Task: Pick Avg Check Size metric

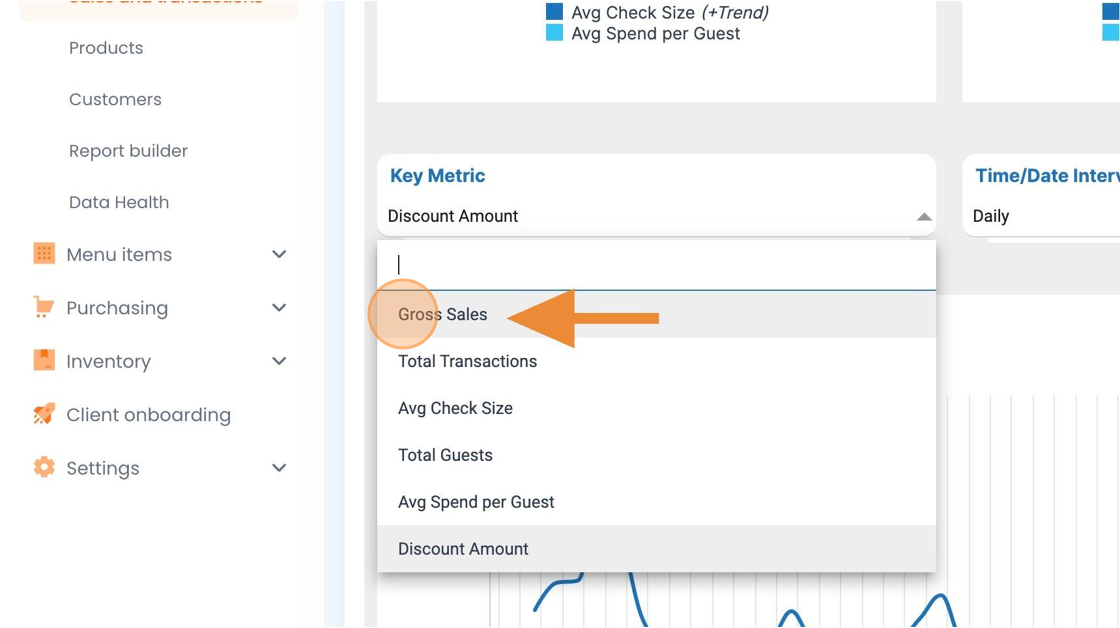Action: [656, 408]
